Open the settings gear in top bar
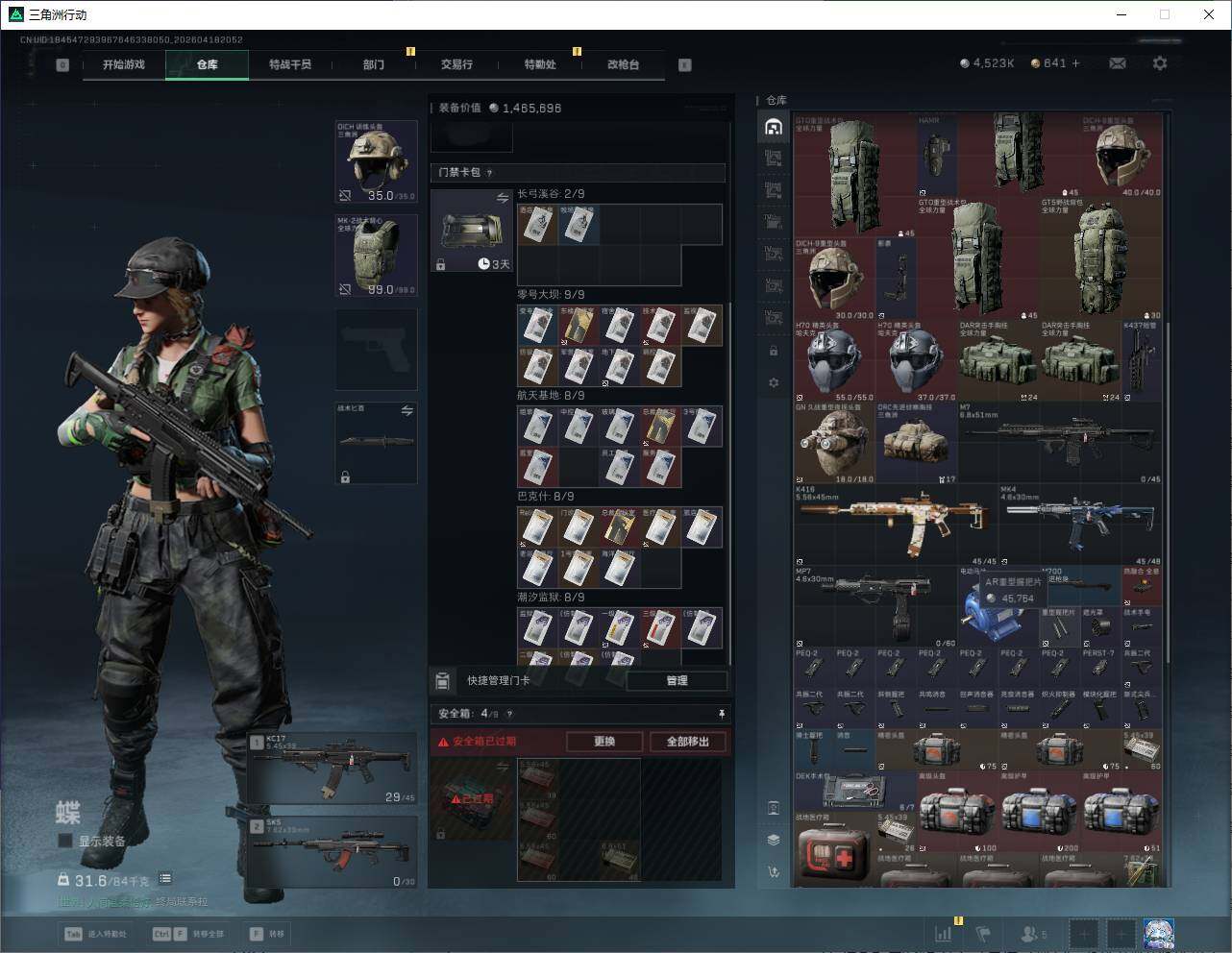Image resolution: width=1232 pixels, height=953 pixels. (x=1160, y=63)
